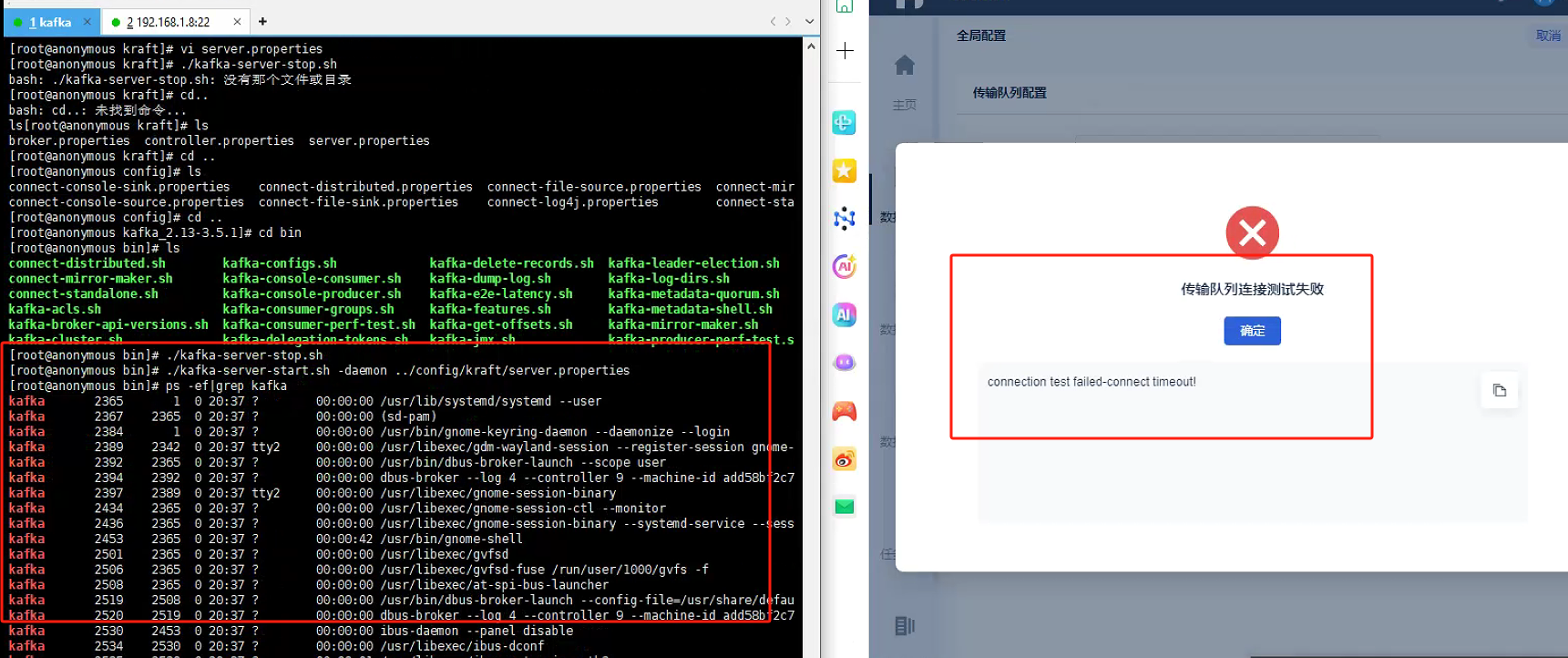1568x658 pixels.
Task: Switch to the '1 kafka' terminal tab
Action: [x=49, y=22]
